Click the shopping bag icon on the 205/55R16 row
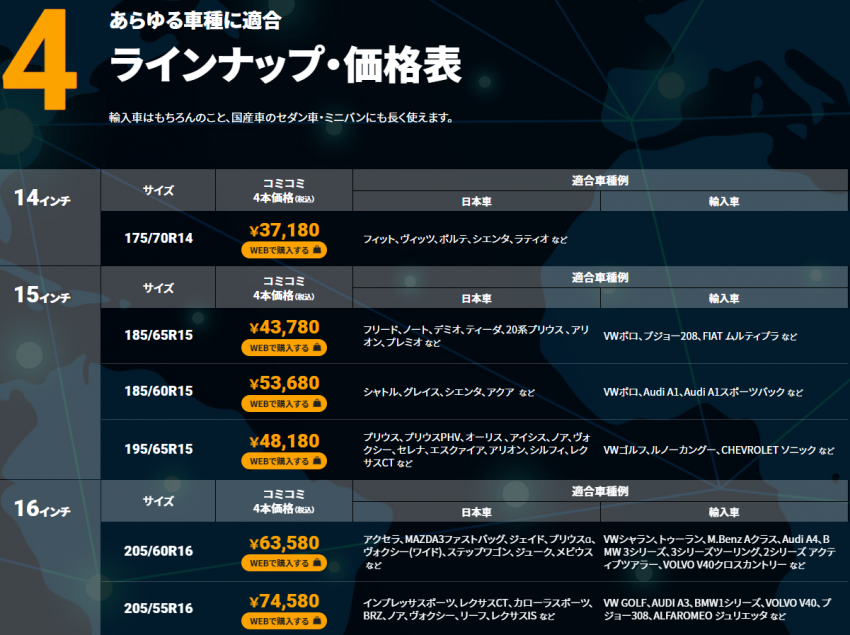 (317, 619)
